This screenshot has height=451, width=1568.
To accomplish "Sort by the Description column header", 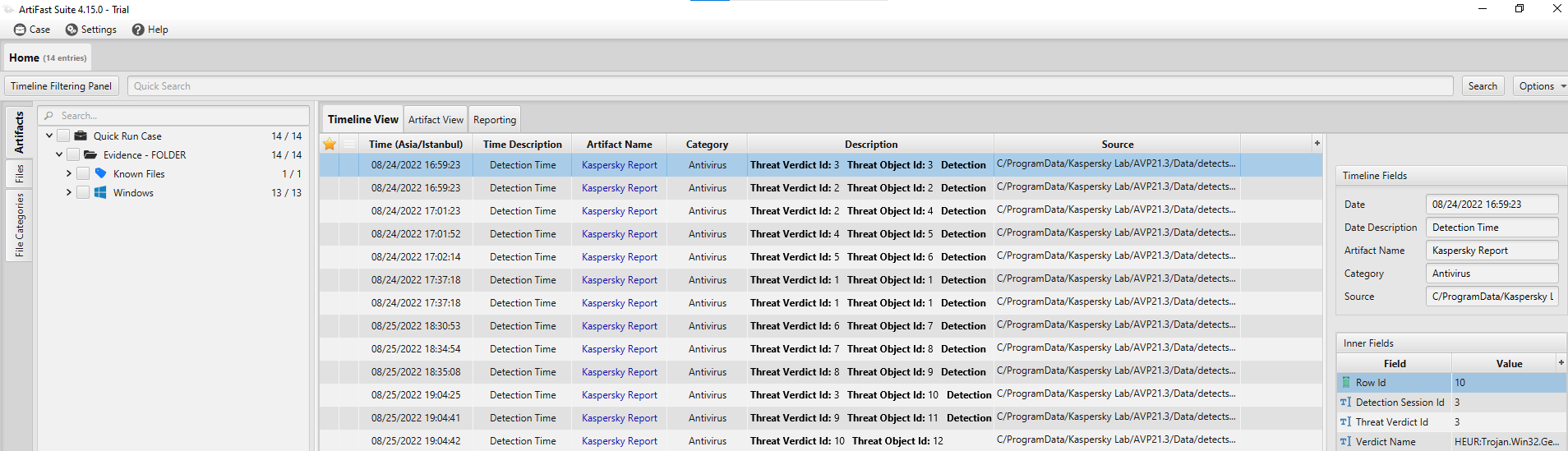I will (870, 144).
